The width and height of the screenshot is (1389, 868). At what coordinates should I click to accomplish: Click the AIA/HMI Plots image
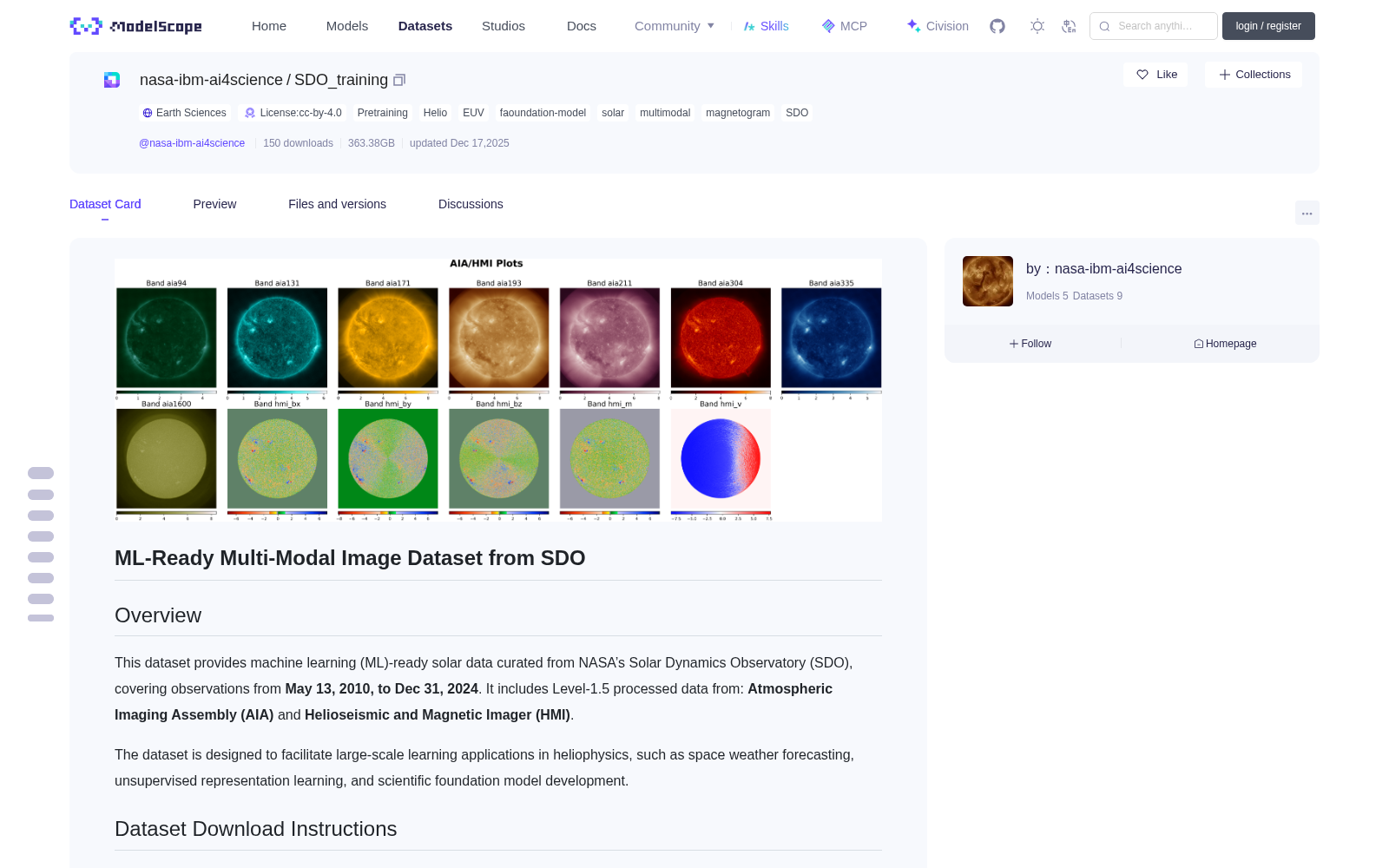pos(498,390)
